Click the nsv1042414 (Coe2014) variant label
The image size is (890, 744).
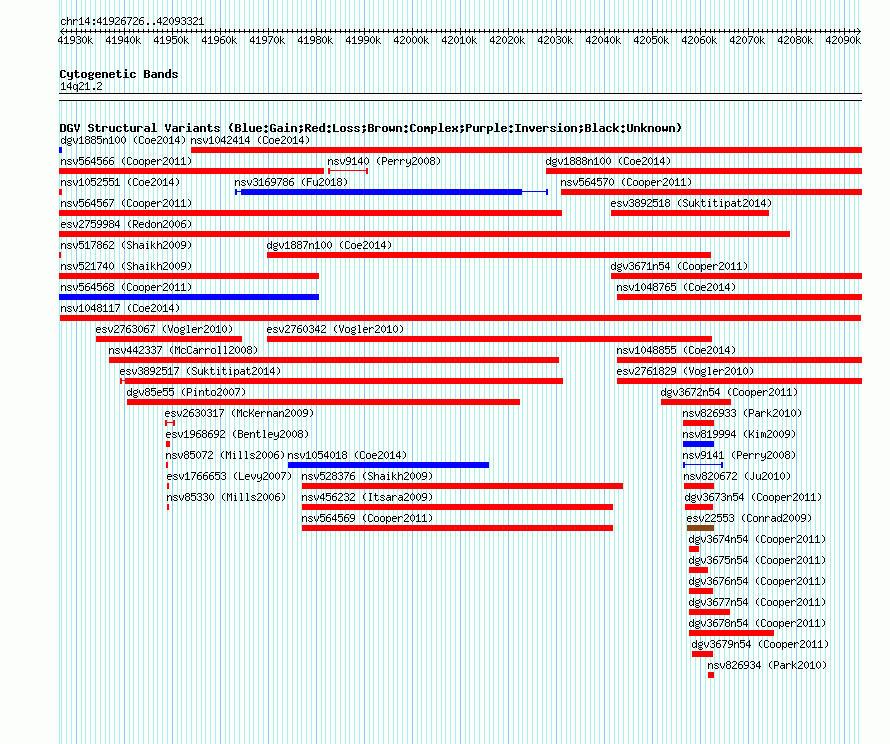[x=250, y=140]
